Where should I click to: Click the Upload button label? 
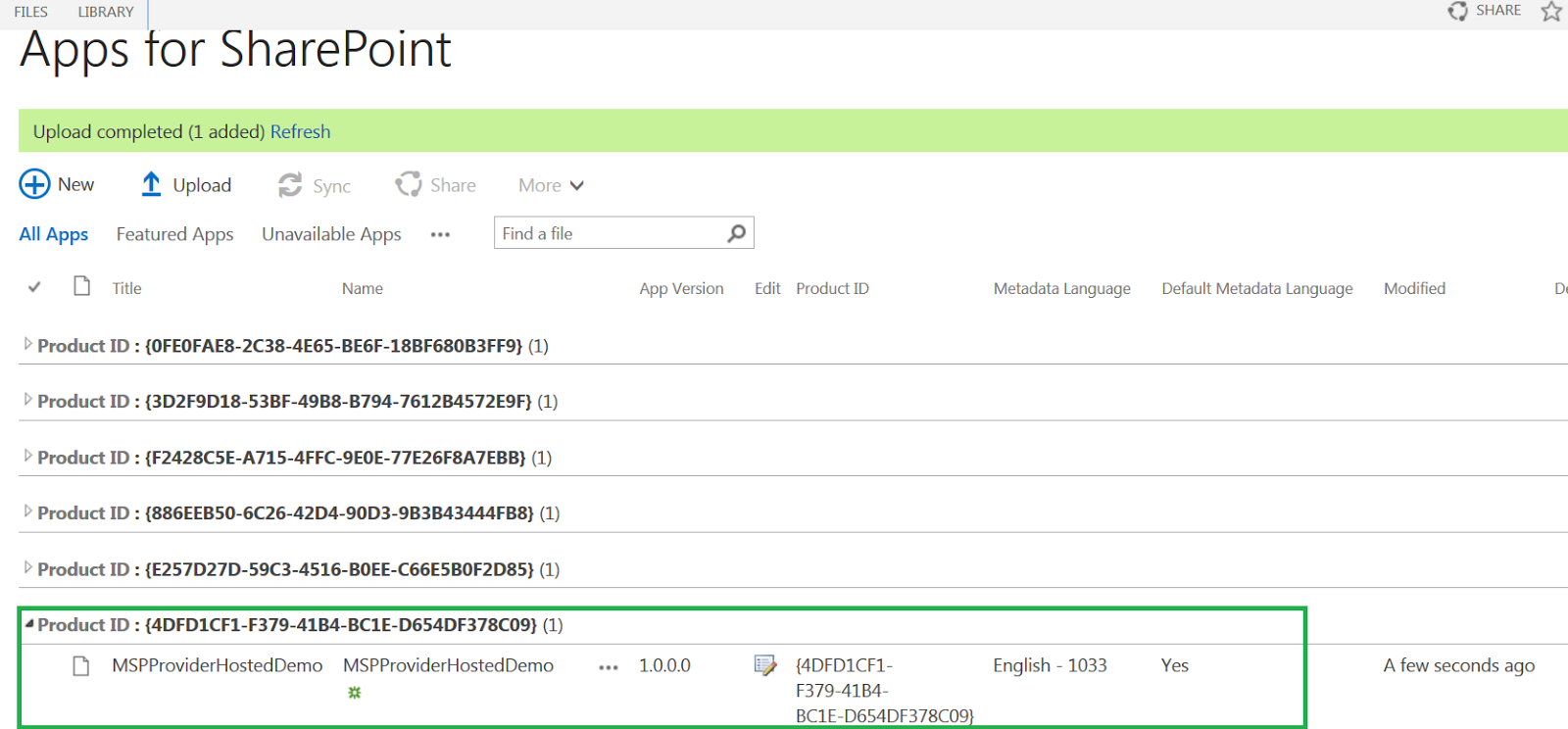point(202,185)
